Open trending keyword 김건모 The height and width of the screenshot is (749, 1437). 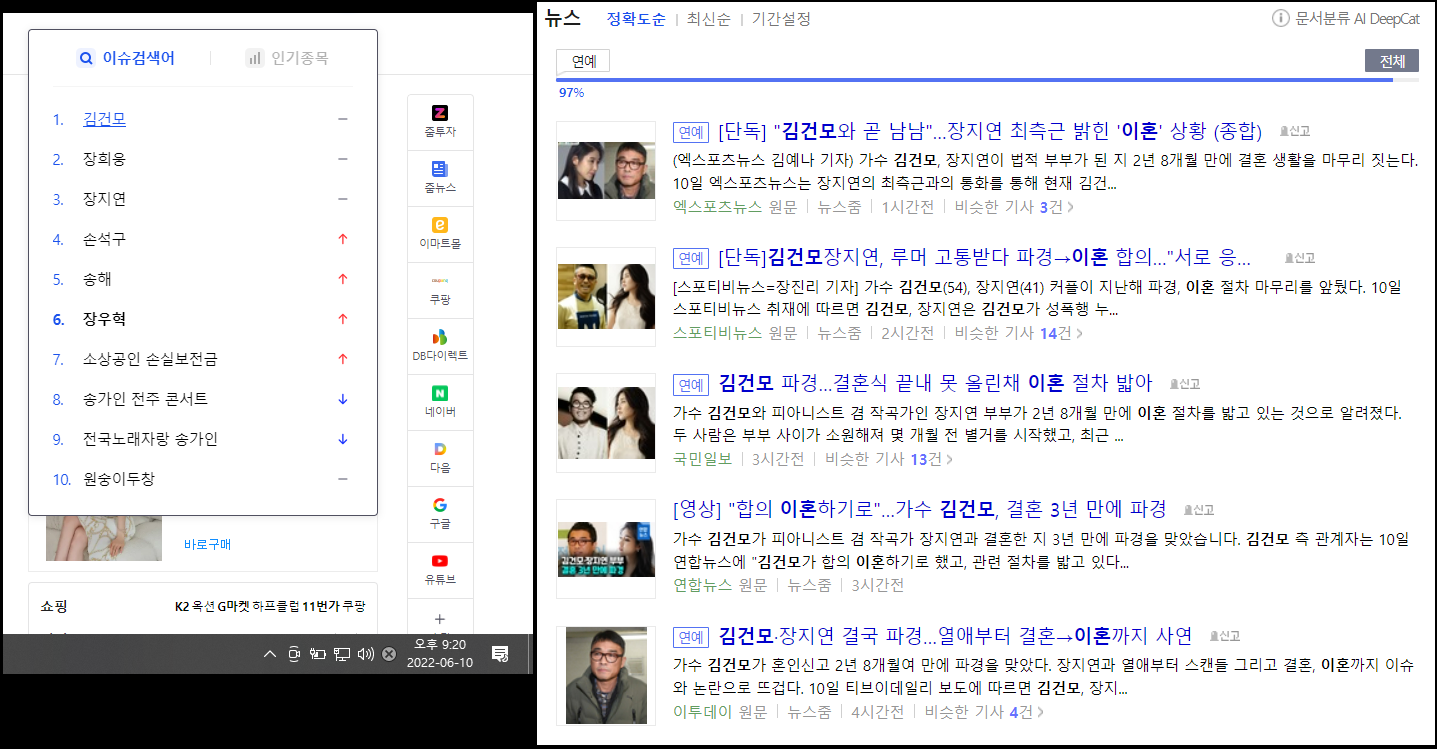pyautogui.click(x=104, y=119)
